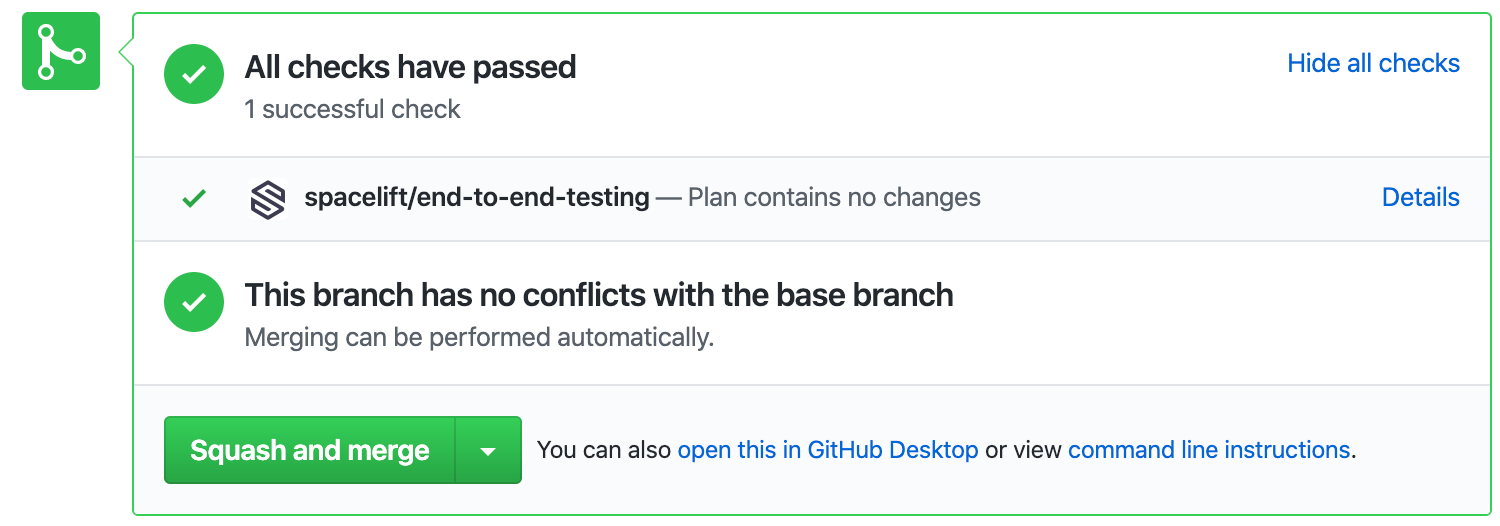Open Details for the Spacelift check
1500x526 pixels.
[1420, 198]
